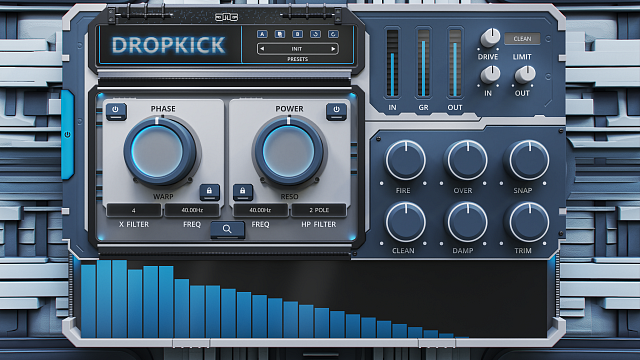Click the large POWER knob
640x360 pixels.
[289, 151]
